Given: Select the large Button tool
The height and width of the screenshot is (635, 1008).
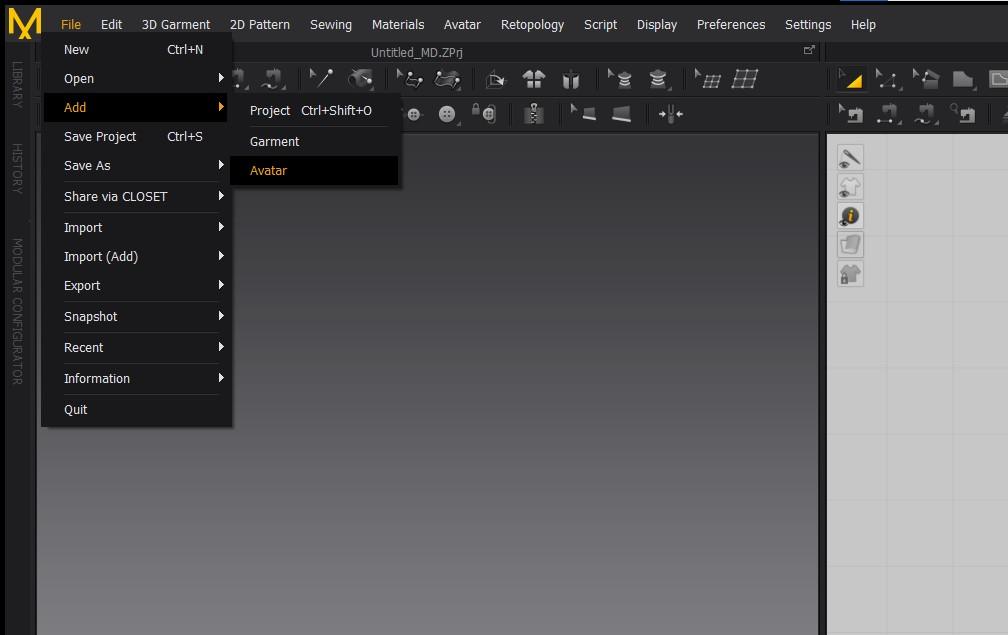Looking at the screenshot, I should click(x=447, y=114).
